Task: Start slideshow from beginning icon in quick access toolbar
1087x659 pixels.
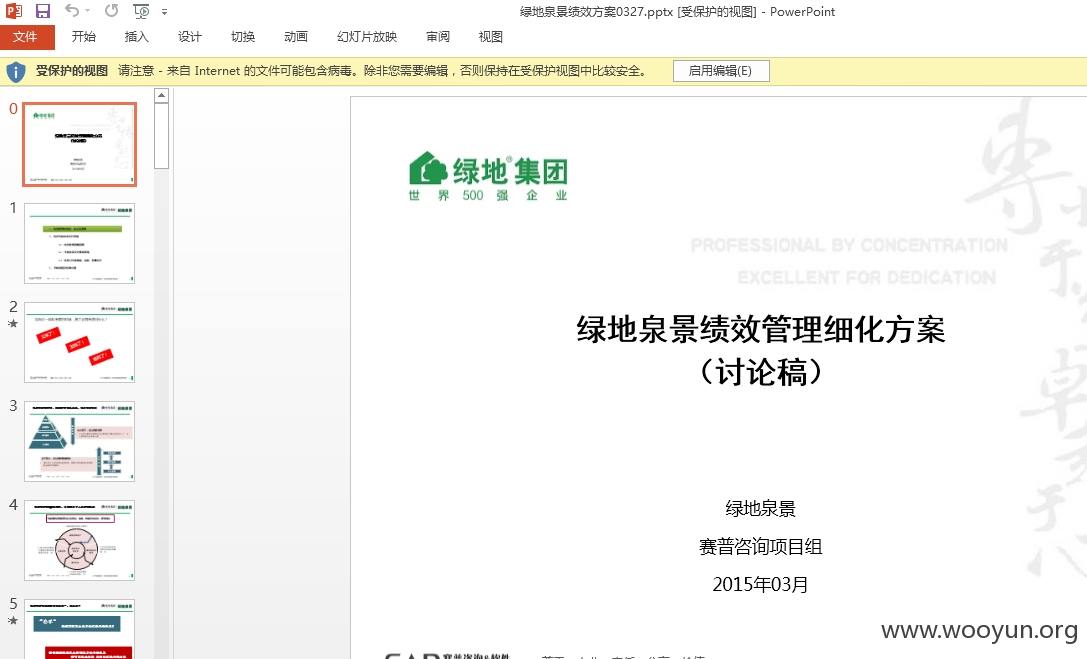Action: pos(141,11)
